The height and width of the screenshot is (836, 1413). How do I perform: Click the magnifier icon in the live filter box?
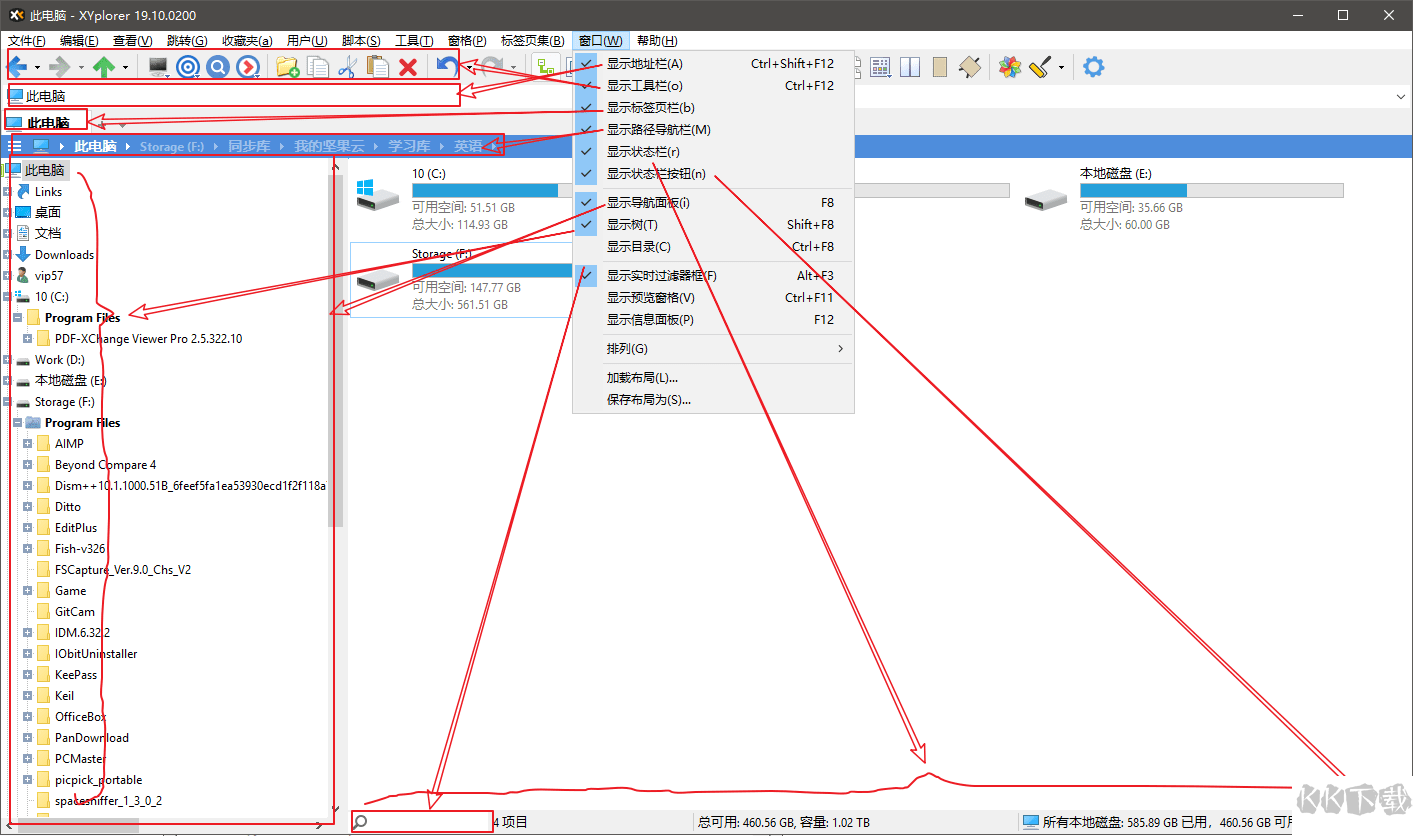tap(361, 822)
